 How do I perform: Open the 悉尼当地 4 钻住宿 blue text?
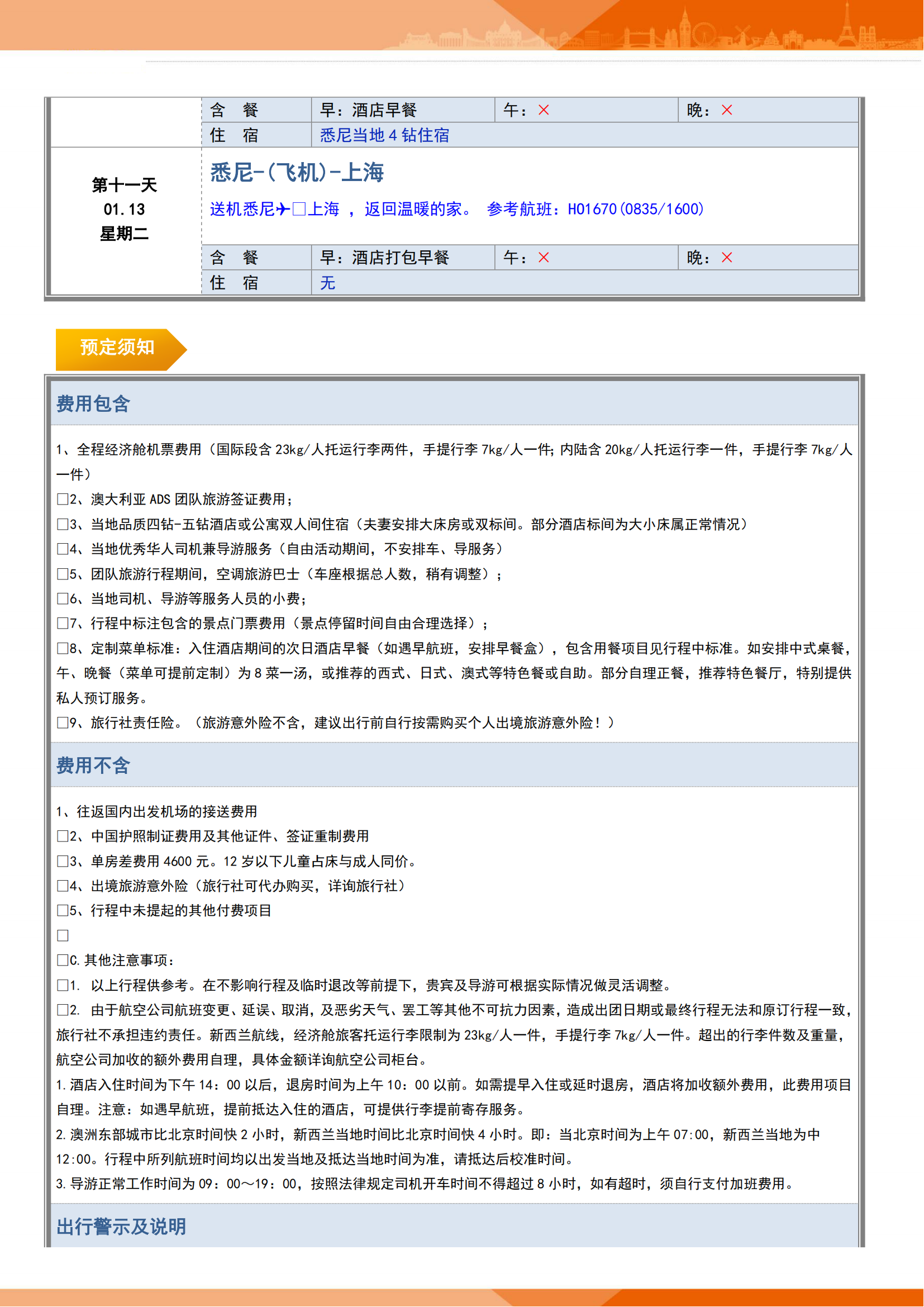384,135
